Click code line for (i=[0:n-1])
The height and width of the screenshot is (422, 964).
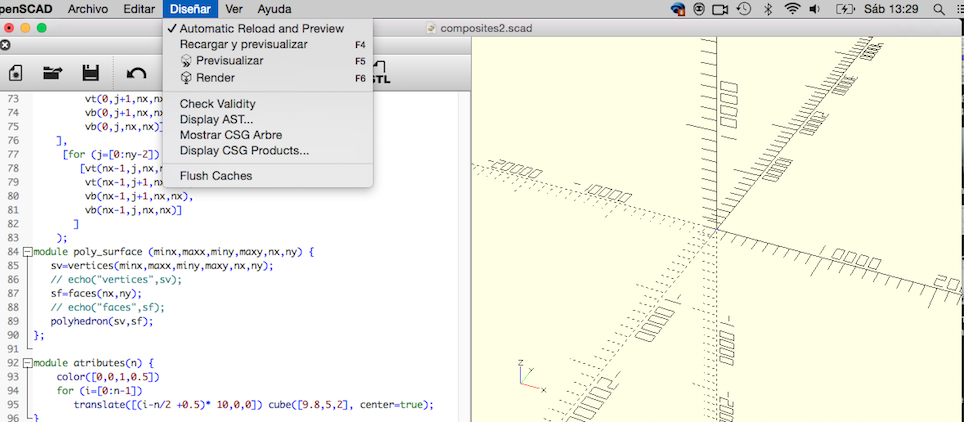coord(99,391)
